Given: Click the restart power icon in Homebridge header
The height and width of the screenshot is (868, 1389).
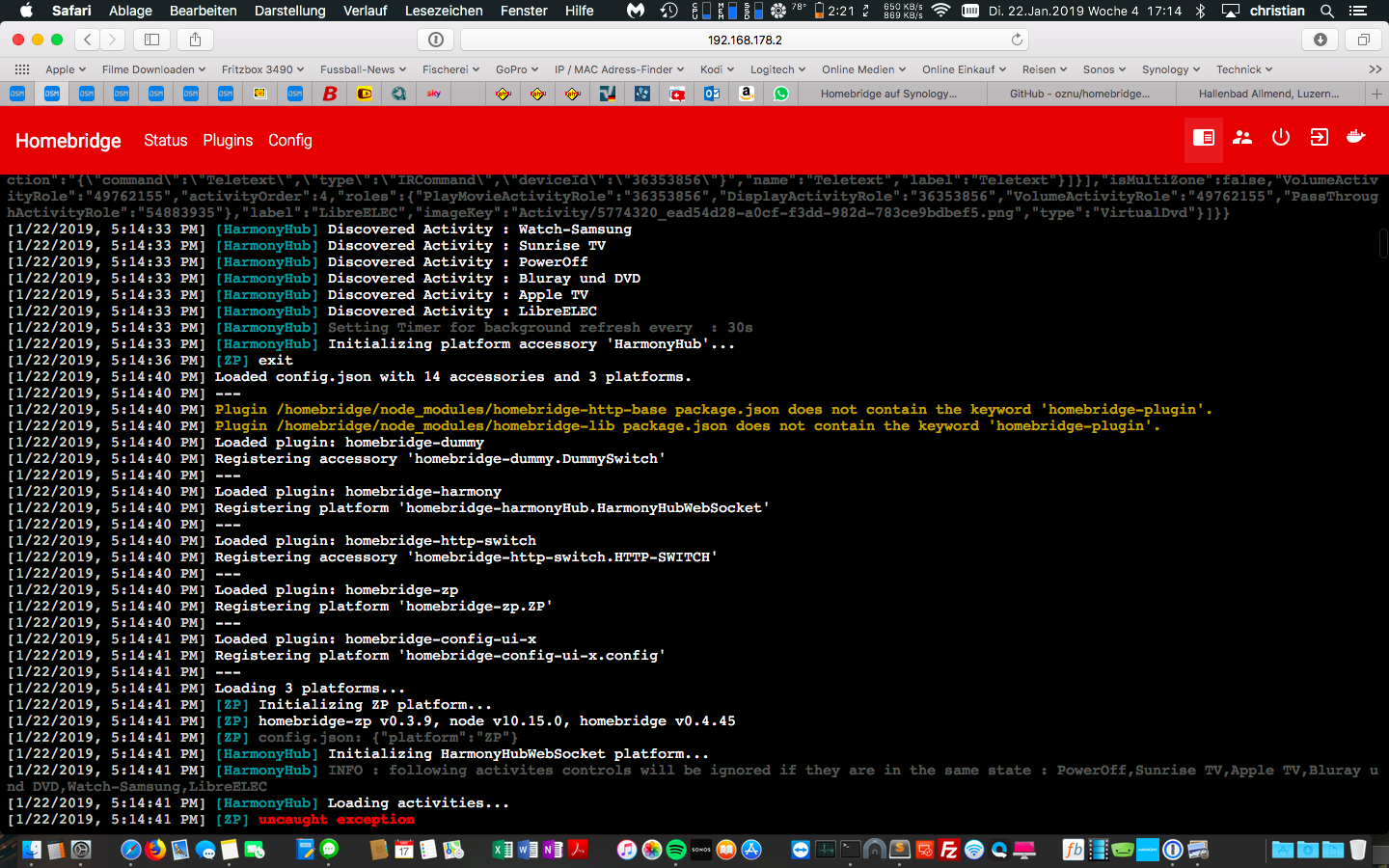Looking at the screenshot, I should [1280, 138].
